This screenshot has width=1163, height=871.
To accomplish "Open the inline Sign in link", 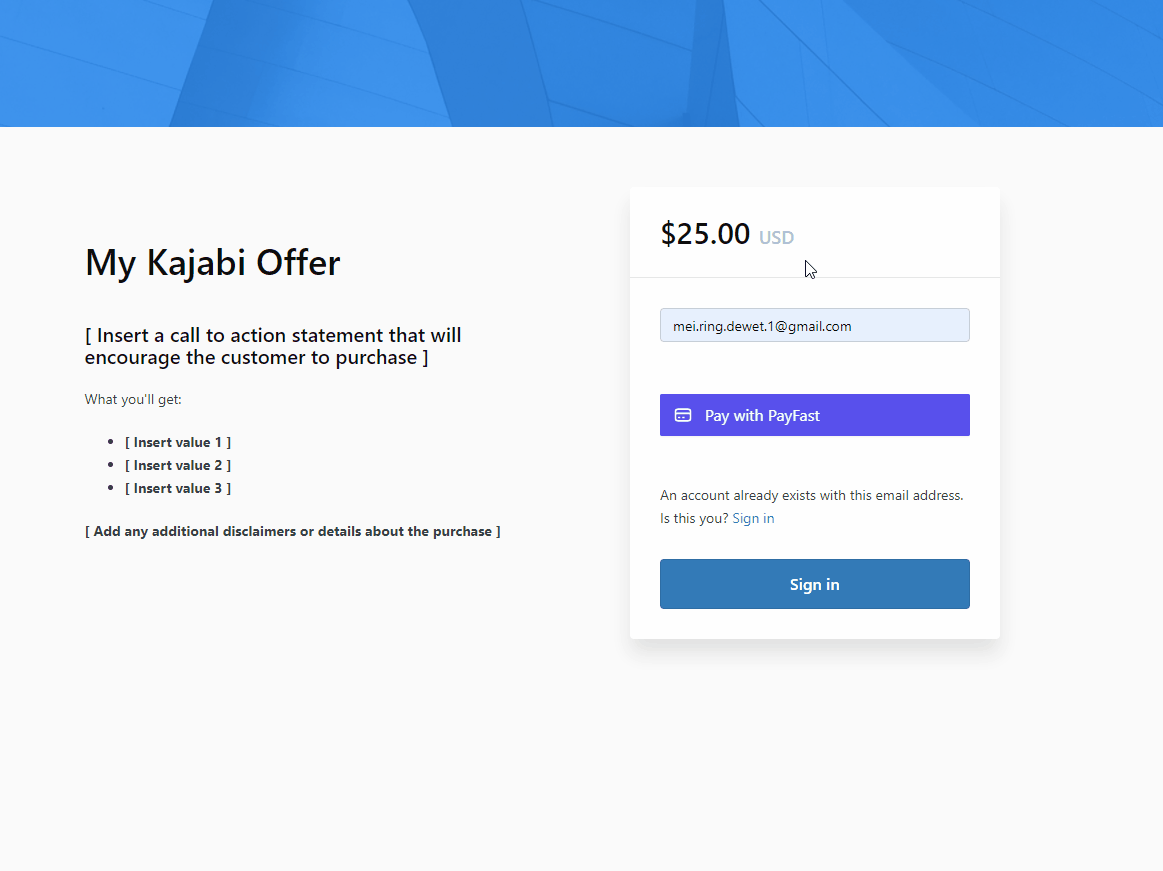I will (753, 519).
